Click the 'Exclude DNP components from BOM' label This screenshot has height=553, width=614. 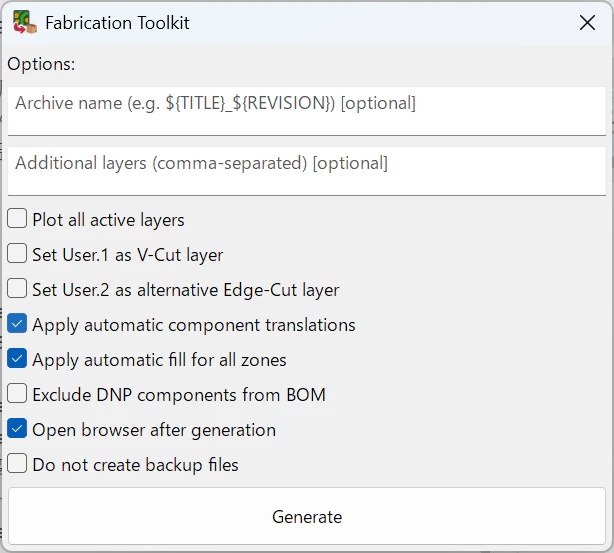(x=179, y=395)
